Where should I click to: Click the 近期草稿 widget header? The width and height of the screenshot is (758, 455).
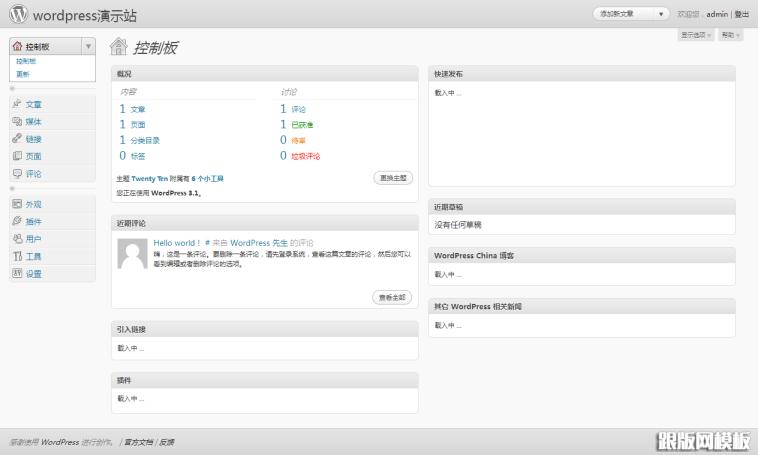click(582, 206)
